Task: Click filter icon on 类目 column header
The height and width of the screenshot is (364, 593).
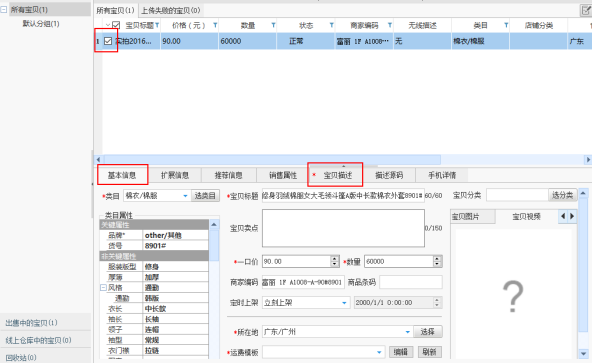Action: [x=506, y=25]
